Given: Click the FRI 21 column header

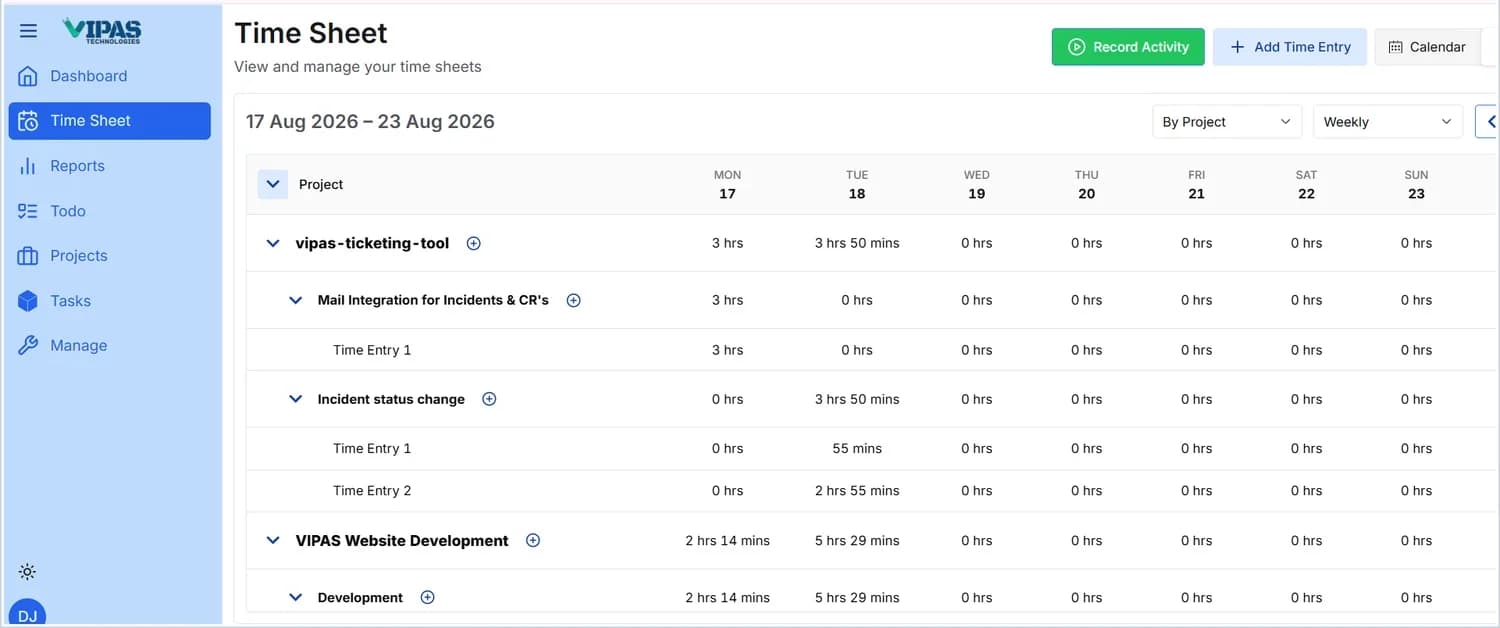Looking at the screenshot, I should coord(1197,184).
